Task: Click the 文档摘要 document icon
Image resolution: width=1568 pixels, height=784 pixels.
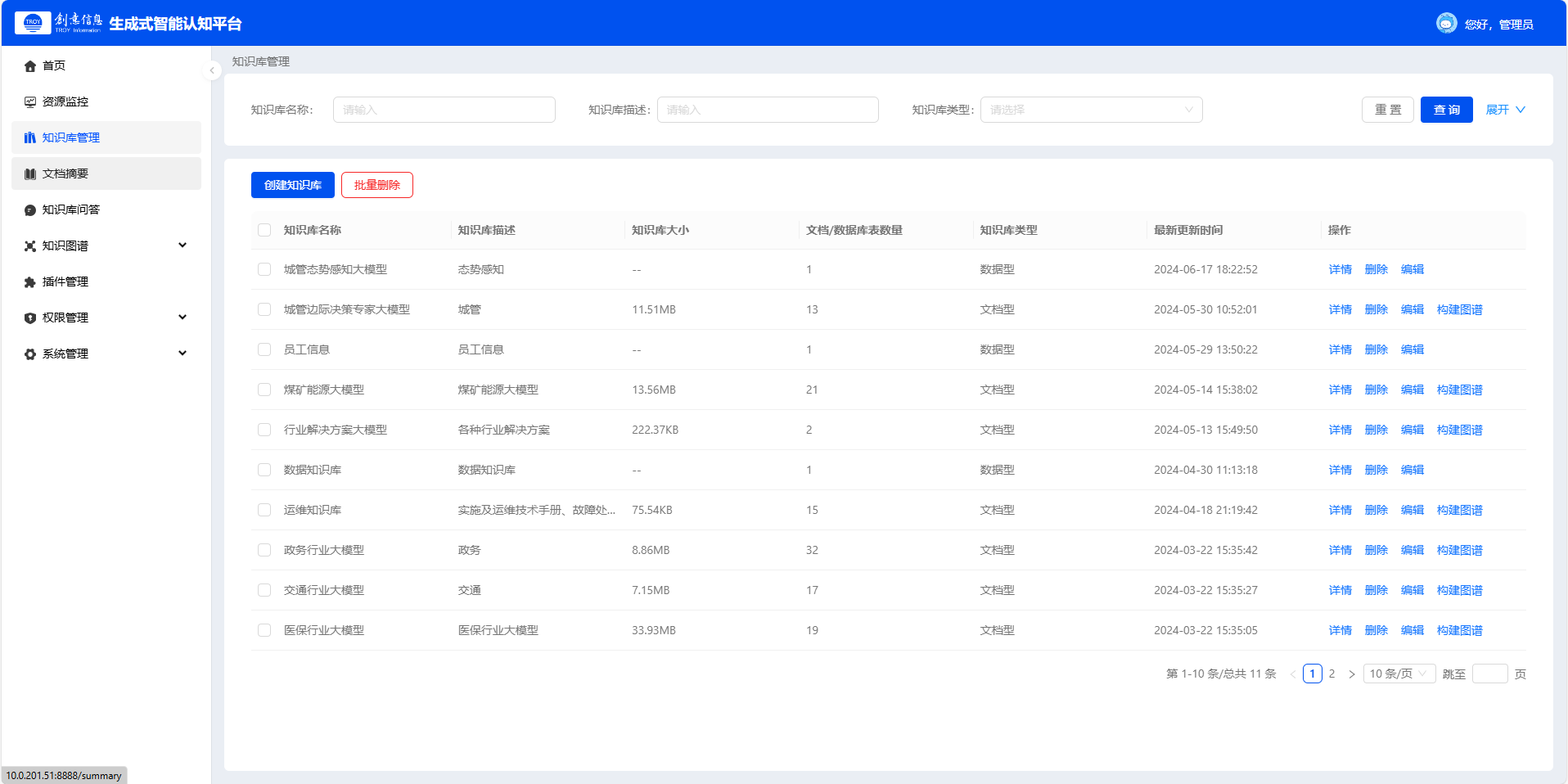Action: coord(30,174)
